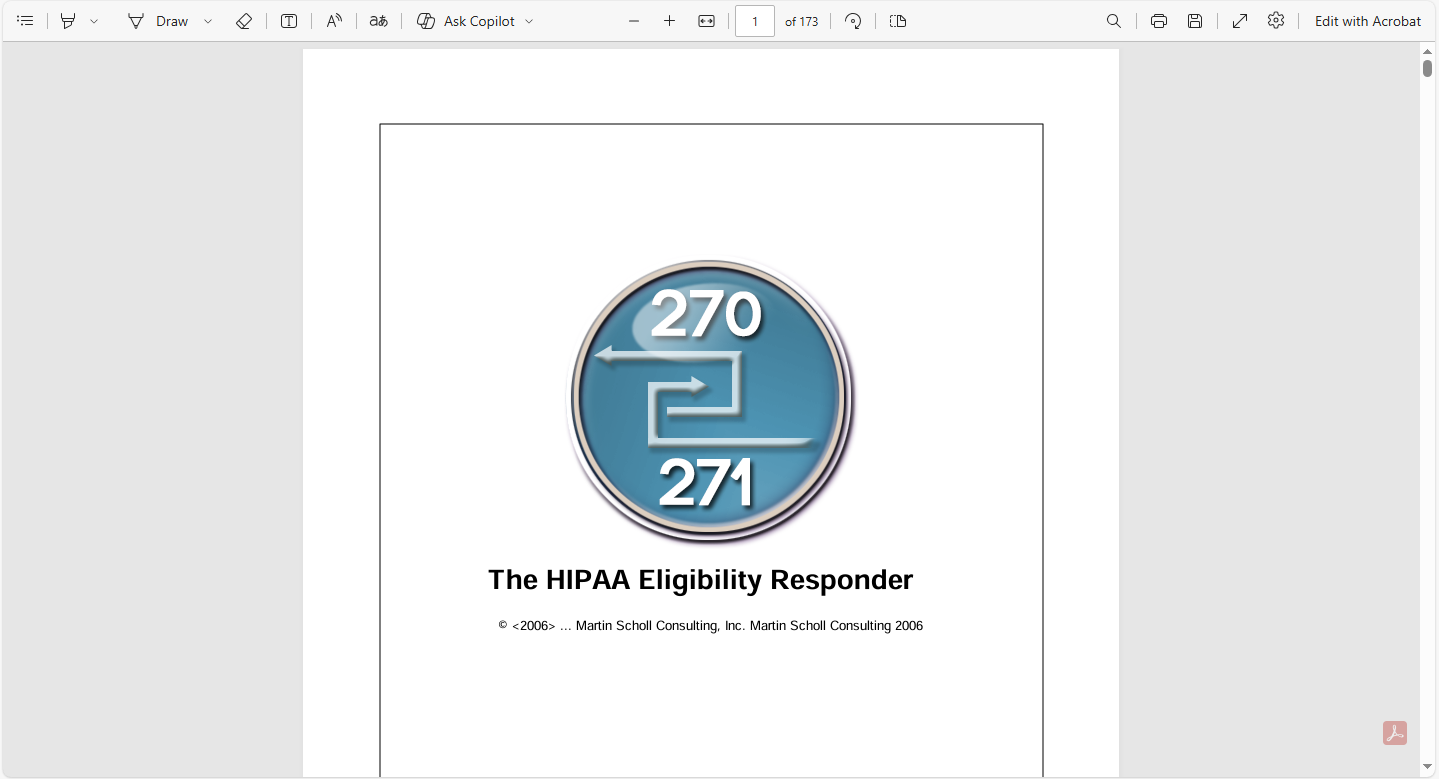Click the "of 173" page count
This screenshot has width=1439, height=779.
pyautogui.click(x=802, y=21)
